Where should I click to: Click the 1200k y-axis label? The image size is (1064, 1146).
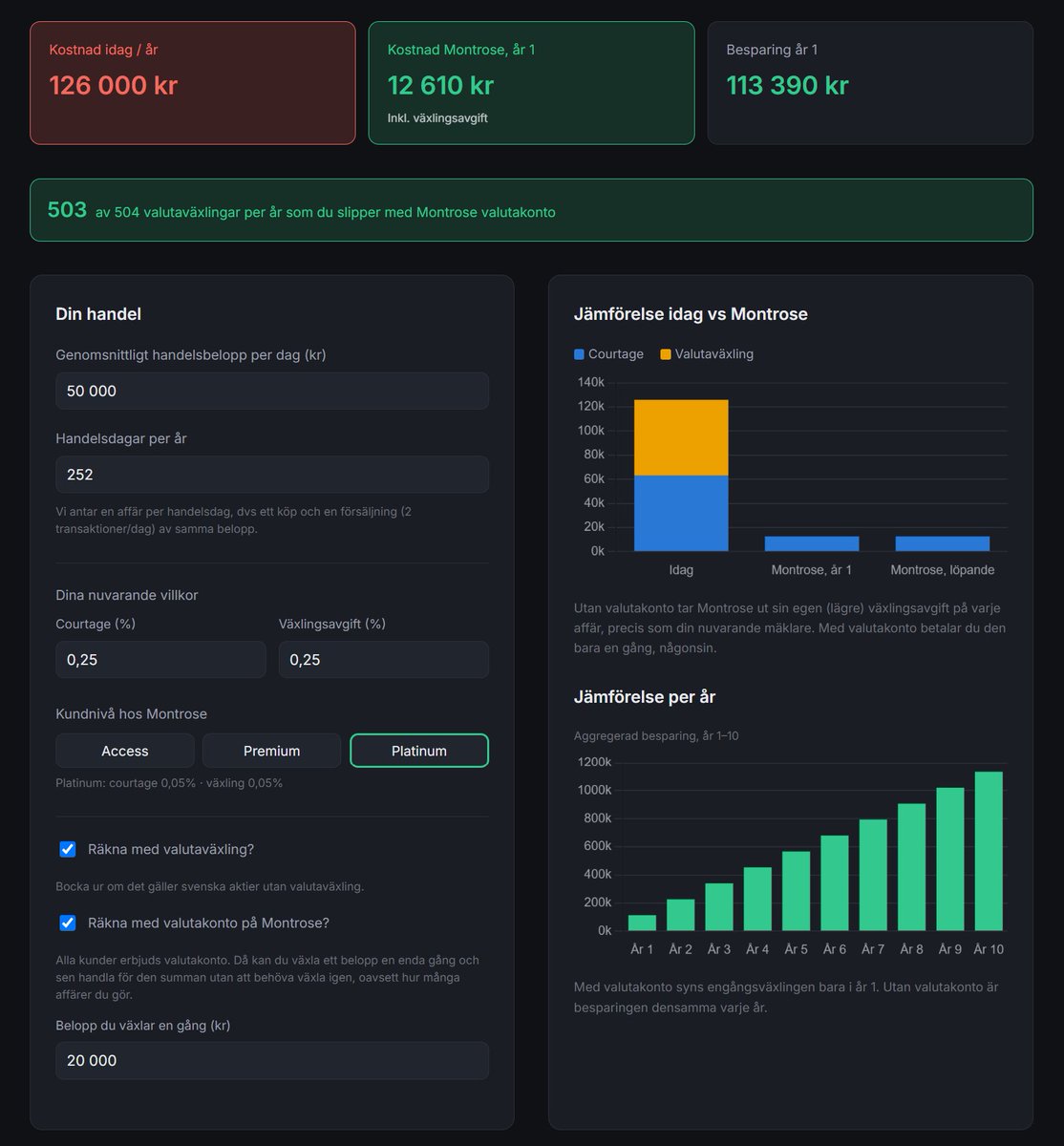point(593,762)
